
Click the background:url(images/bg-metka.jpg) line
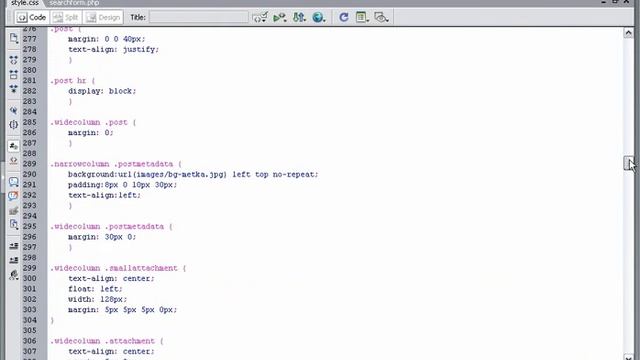point(193,174)
